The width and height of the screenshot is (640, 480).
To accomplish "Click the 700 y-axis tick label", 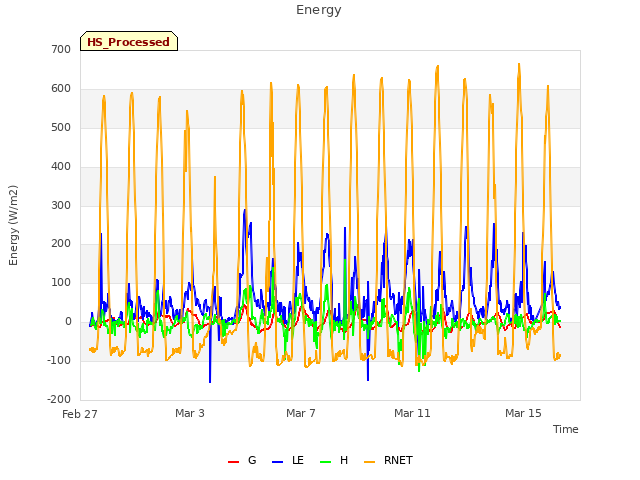I will [x=61, y=49].
